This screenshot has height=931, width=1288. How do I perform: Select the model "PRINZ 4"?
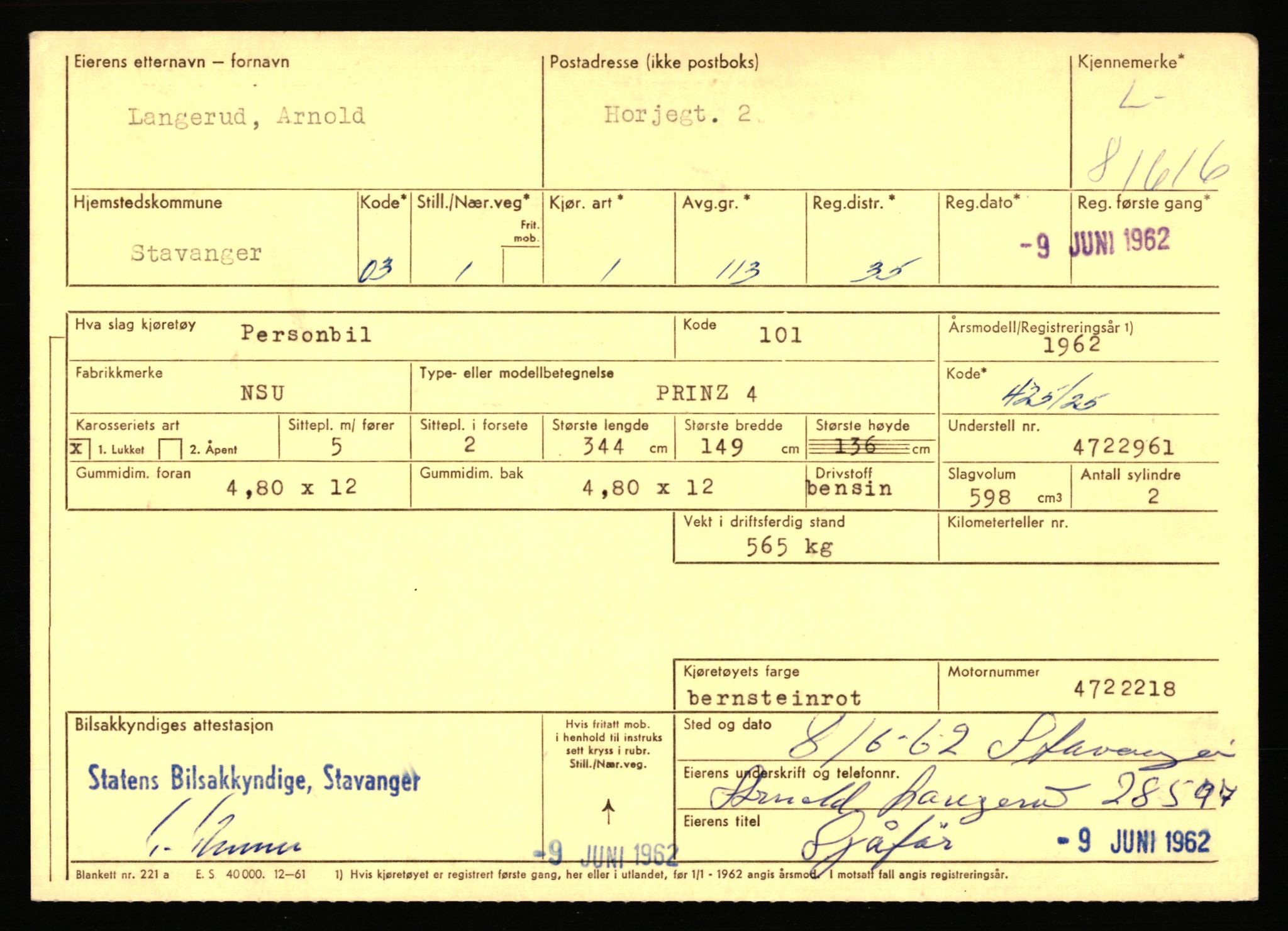pyautogui.click(x=706, y=394)
